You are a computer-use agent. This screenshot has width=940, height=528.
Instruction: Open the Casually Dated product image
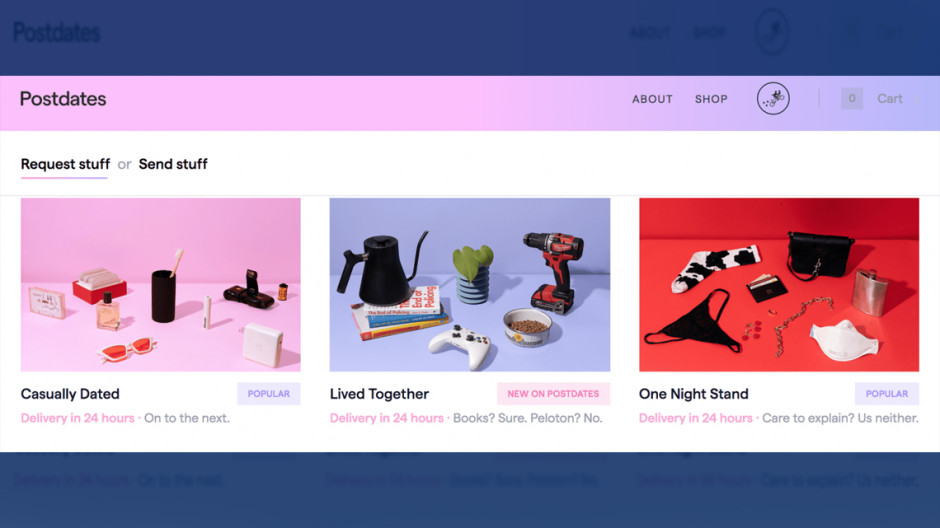click(161, 285)
